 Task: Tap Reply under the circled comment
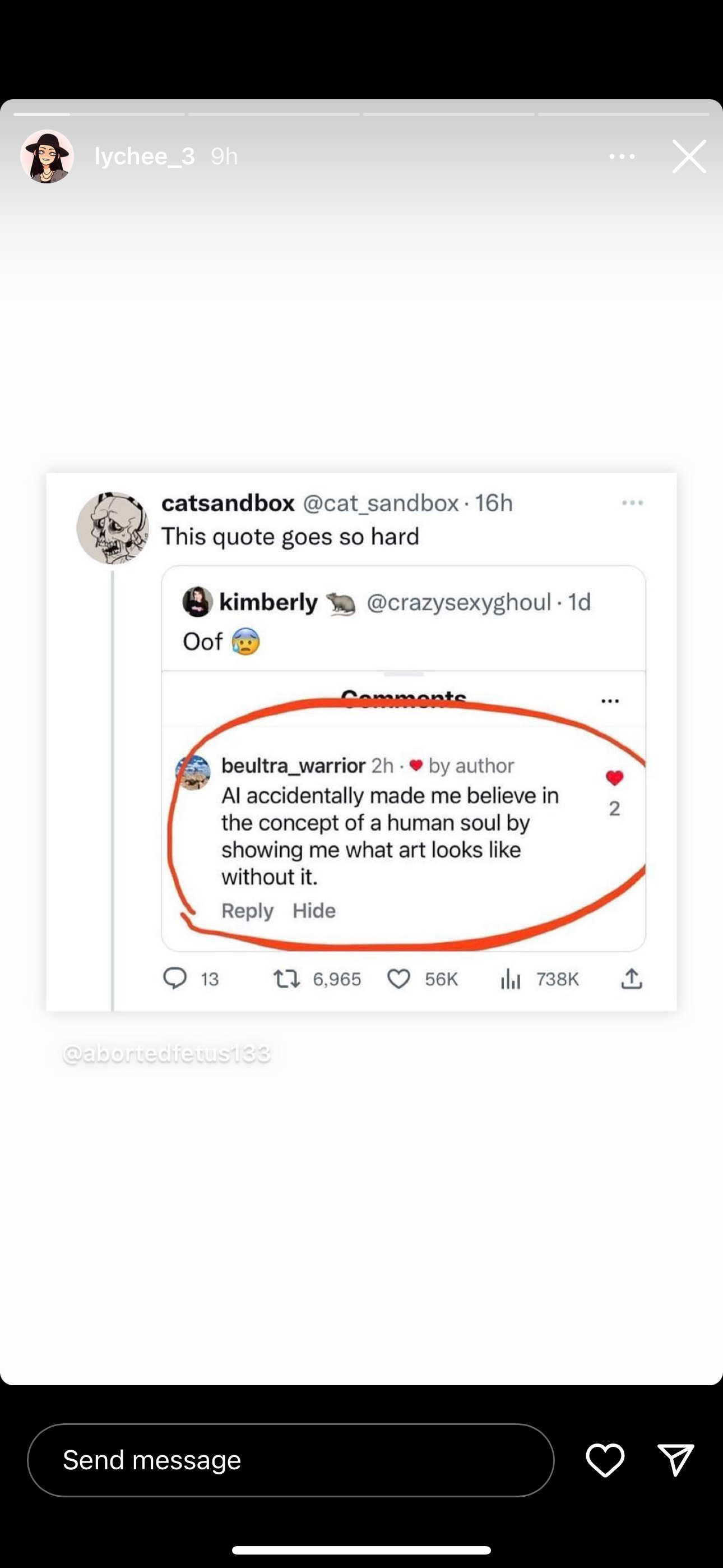247,911
